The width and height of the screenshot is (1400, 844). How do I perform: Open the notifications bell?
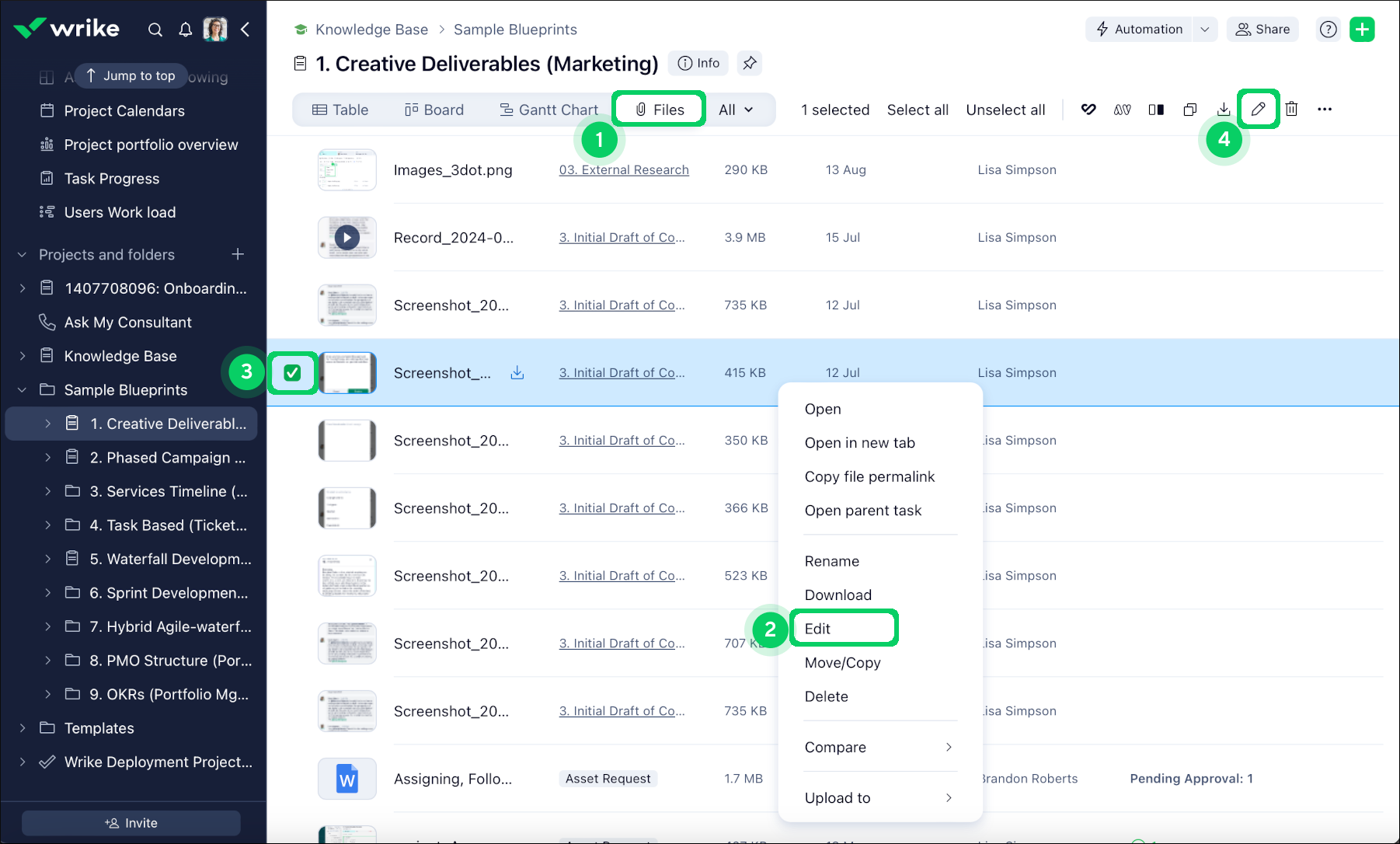coord(185,30)
